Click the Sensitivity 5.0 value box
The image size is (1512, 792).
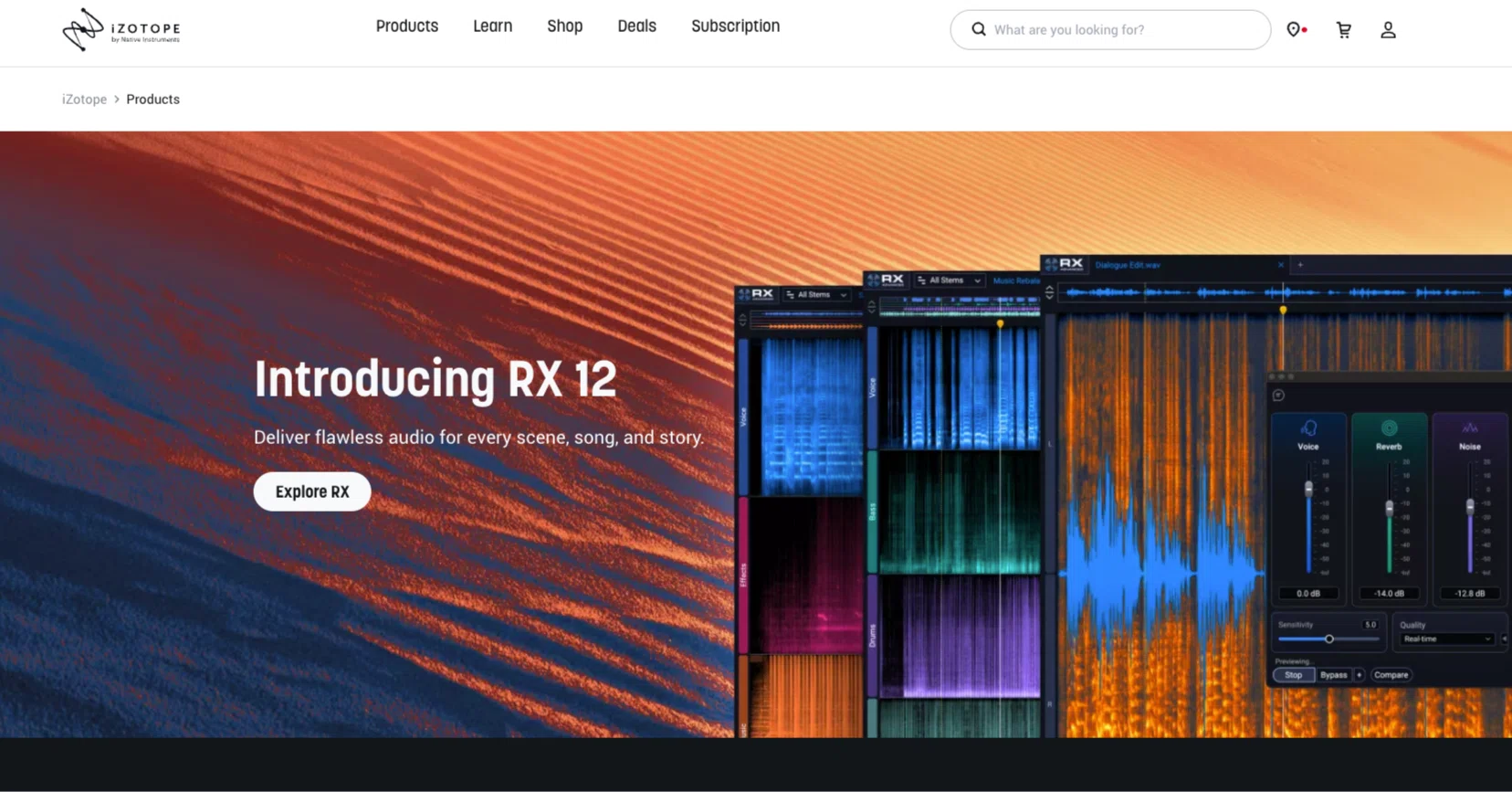click(x=1370, y=625)
